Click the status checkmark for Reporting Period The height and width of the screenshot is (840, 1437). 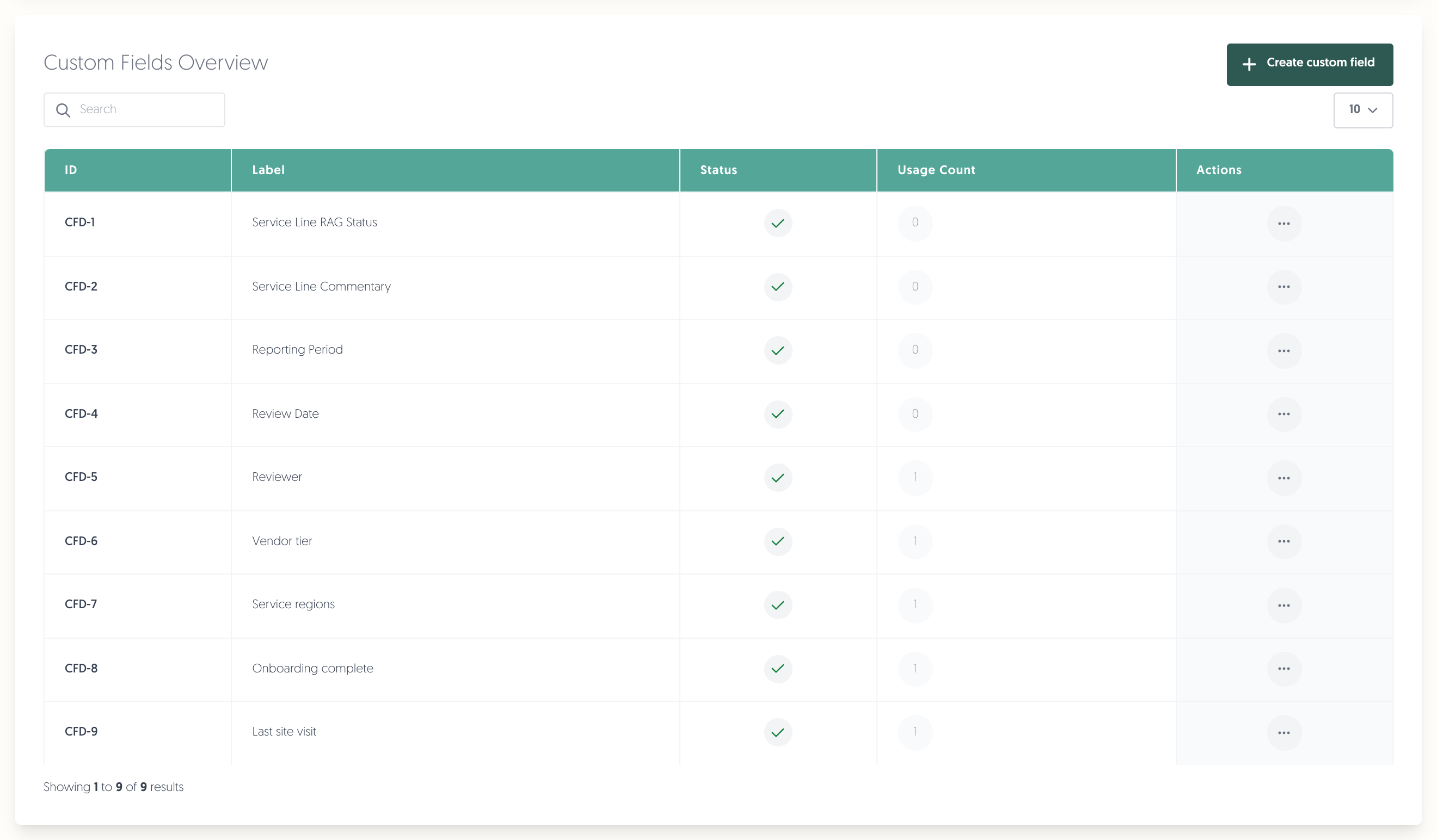point(778,350)
